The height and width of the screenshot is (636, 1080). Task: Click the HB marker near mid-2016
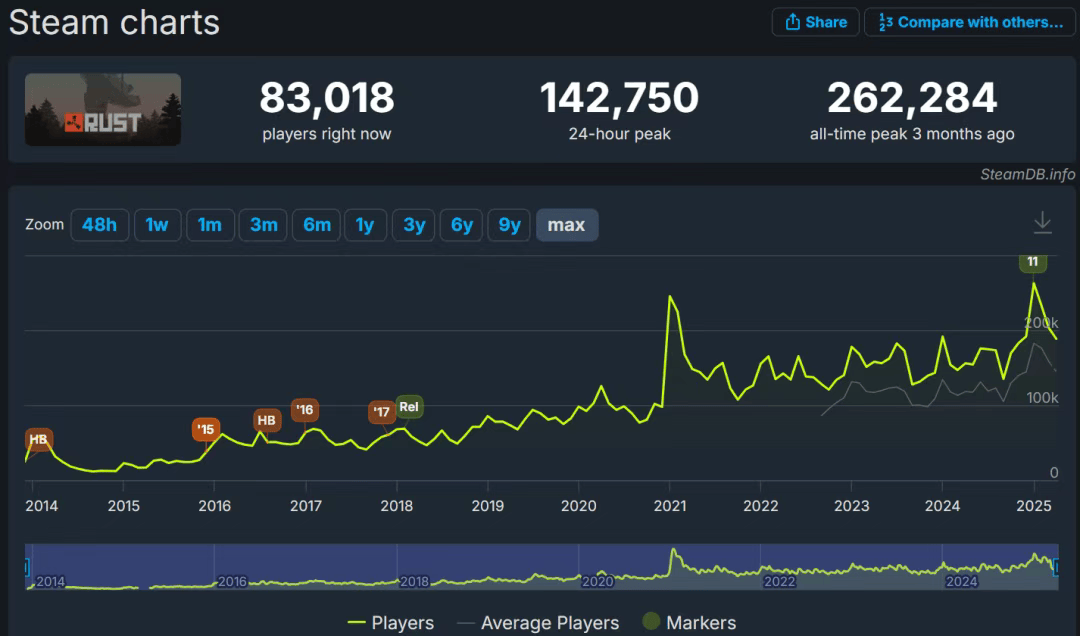pos(267,420)
